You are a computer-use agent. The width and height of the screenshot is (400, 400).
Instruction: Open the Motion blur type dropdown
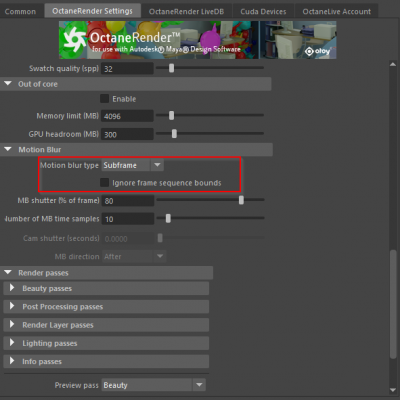click(133, 165)
